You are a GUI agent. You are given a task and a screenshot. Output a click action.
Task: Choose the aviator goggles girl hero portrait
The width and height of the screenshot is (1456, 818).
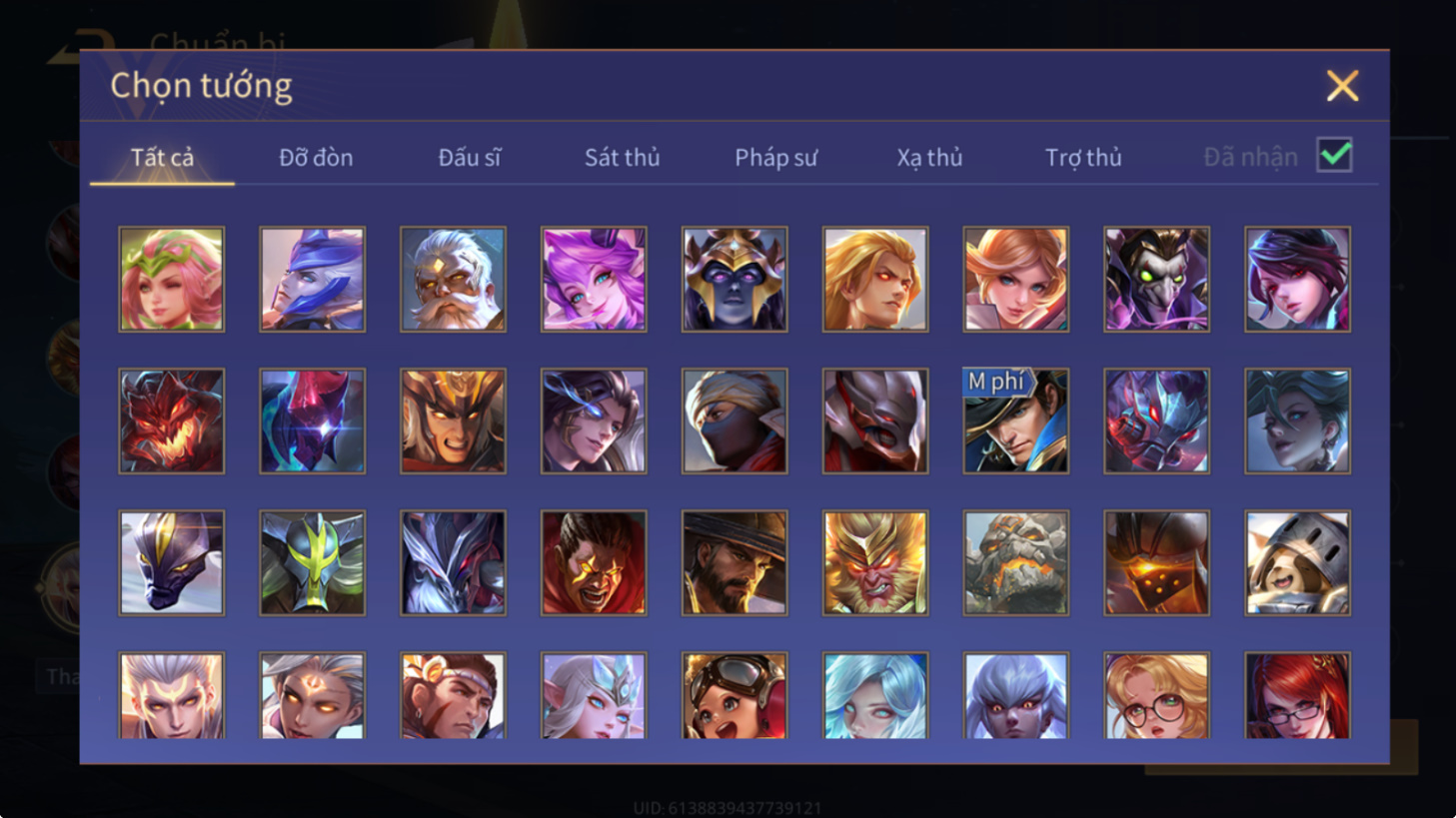tap(733, 695)
